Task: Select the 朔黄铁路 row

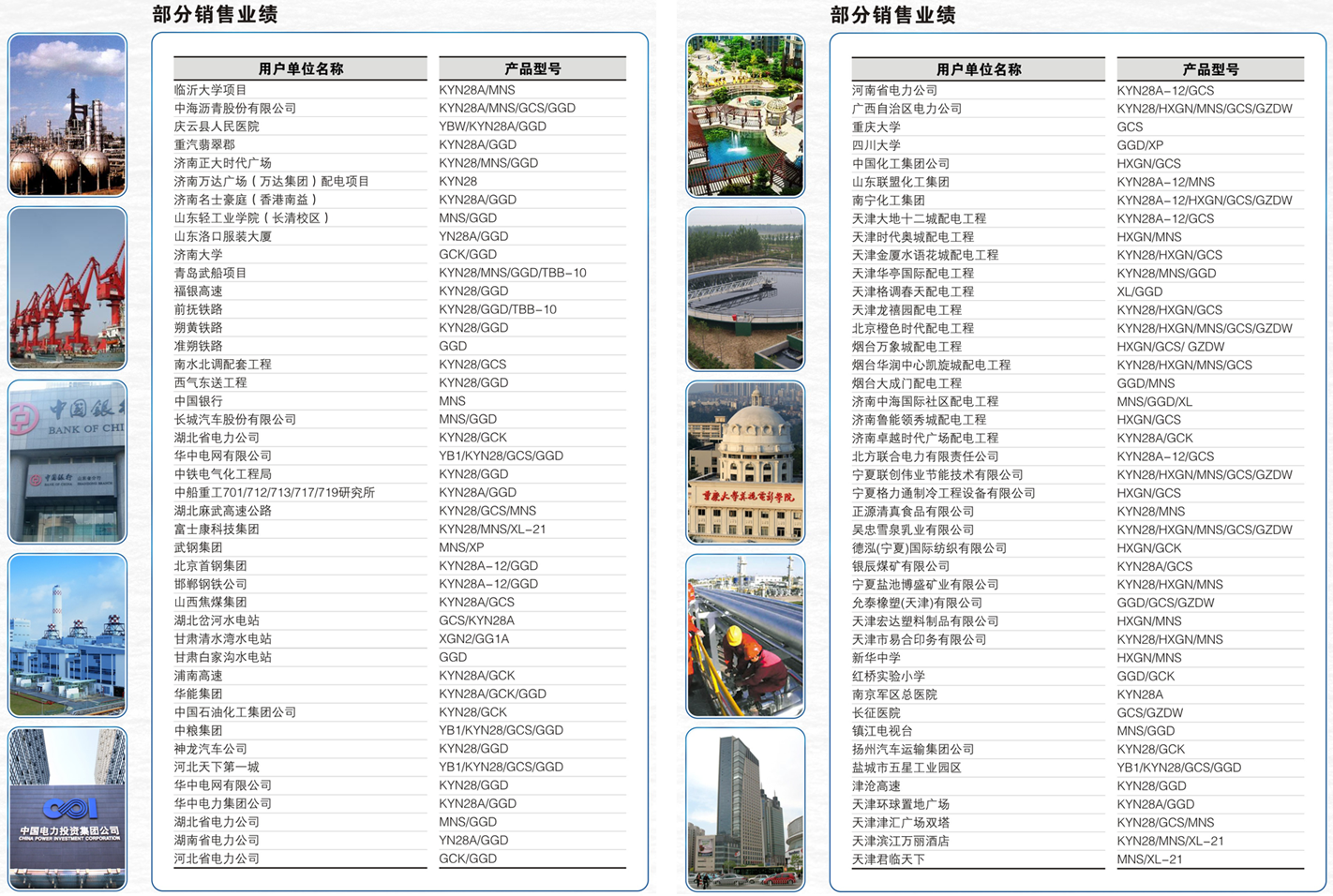Action: pyautogui.click(x=399, y=328)
